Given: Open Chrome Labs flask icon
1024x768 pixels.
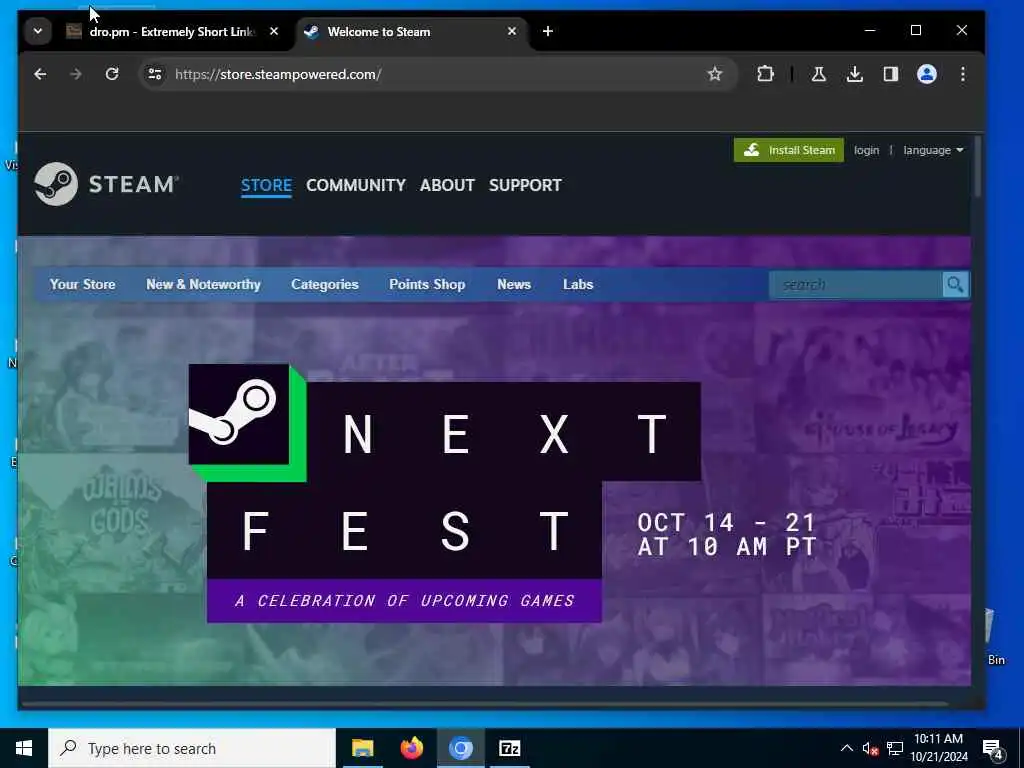Looking at the screenshot, I should click(x=818, y=74).
